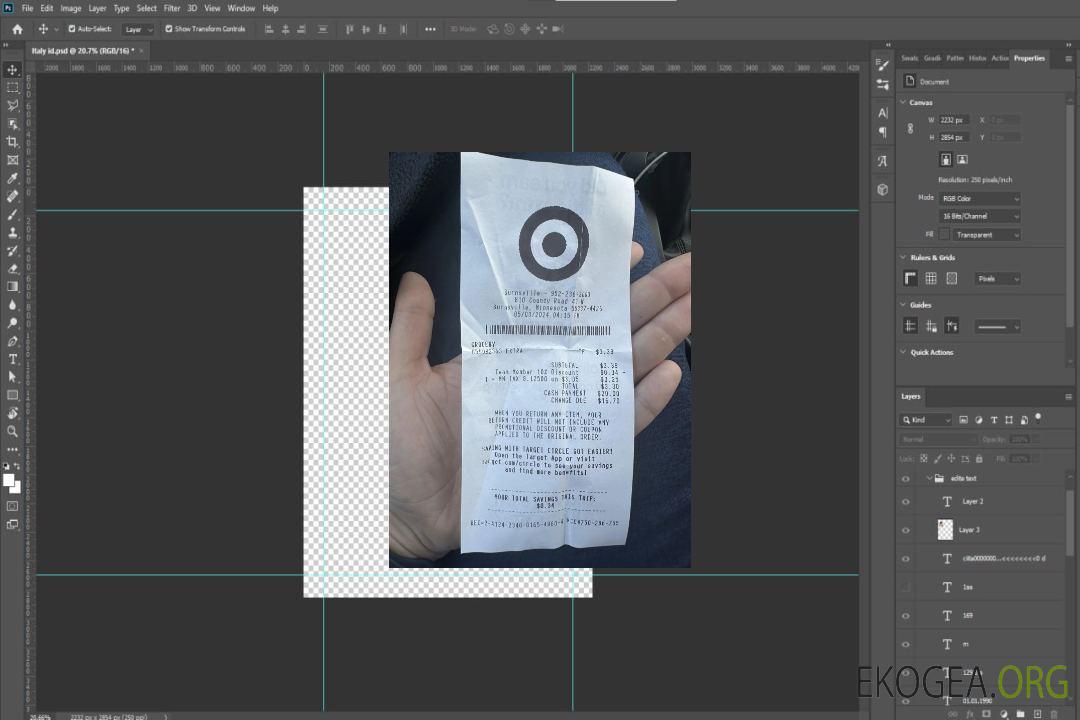The height and width of the screenshot is (720, 1080).
Task: Choose the Lasso tool
Action: [13, 105]
